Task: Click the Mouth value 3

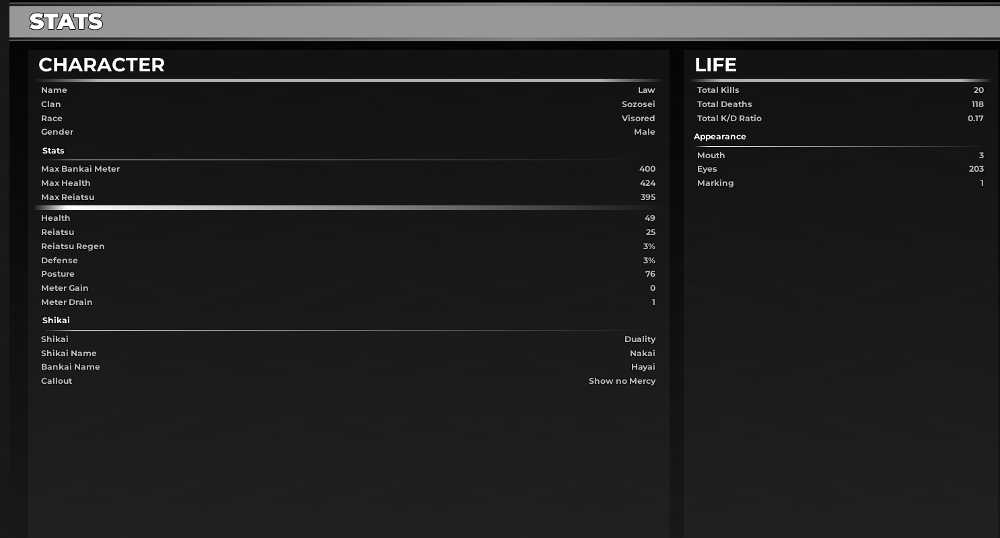Action: [982, 155]
